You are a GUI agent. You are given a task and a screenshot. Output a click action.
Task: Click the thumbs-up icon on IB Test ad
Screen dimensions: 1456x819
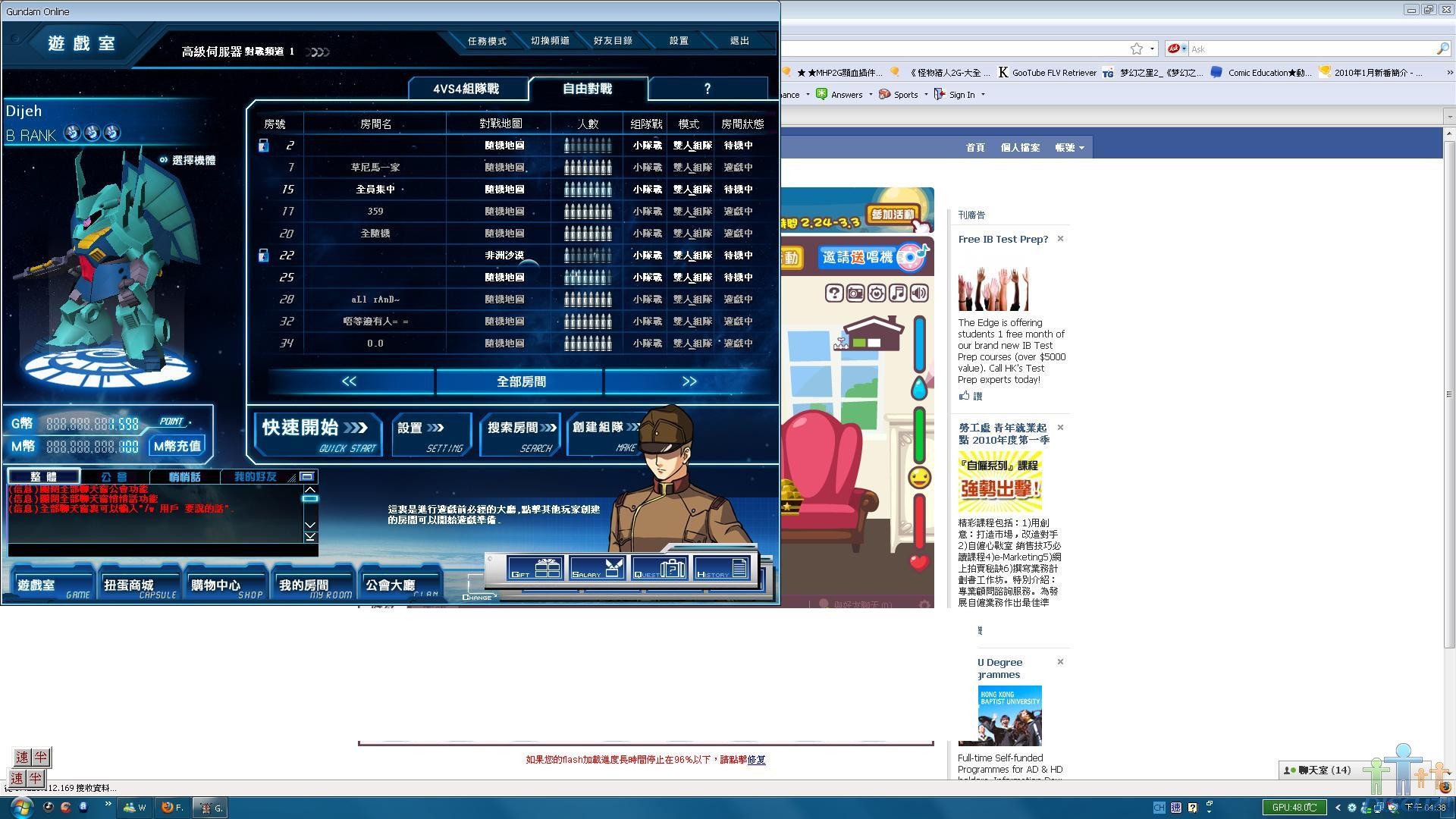(x=964, y=396)
